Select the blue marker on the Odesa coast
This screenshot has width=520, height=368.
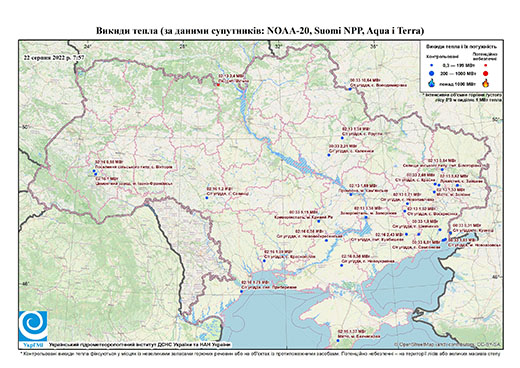tap(242, 291)
